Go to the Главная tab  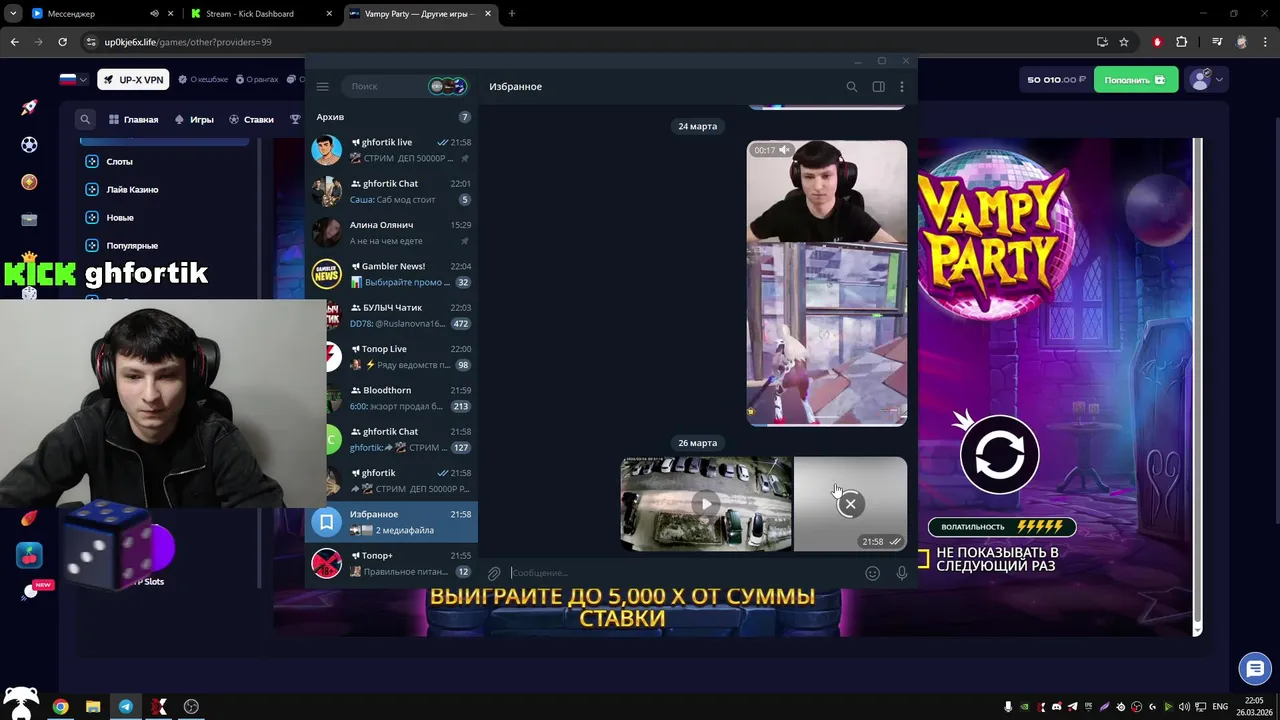click(133, 119)
